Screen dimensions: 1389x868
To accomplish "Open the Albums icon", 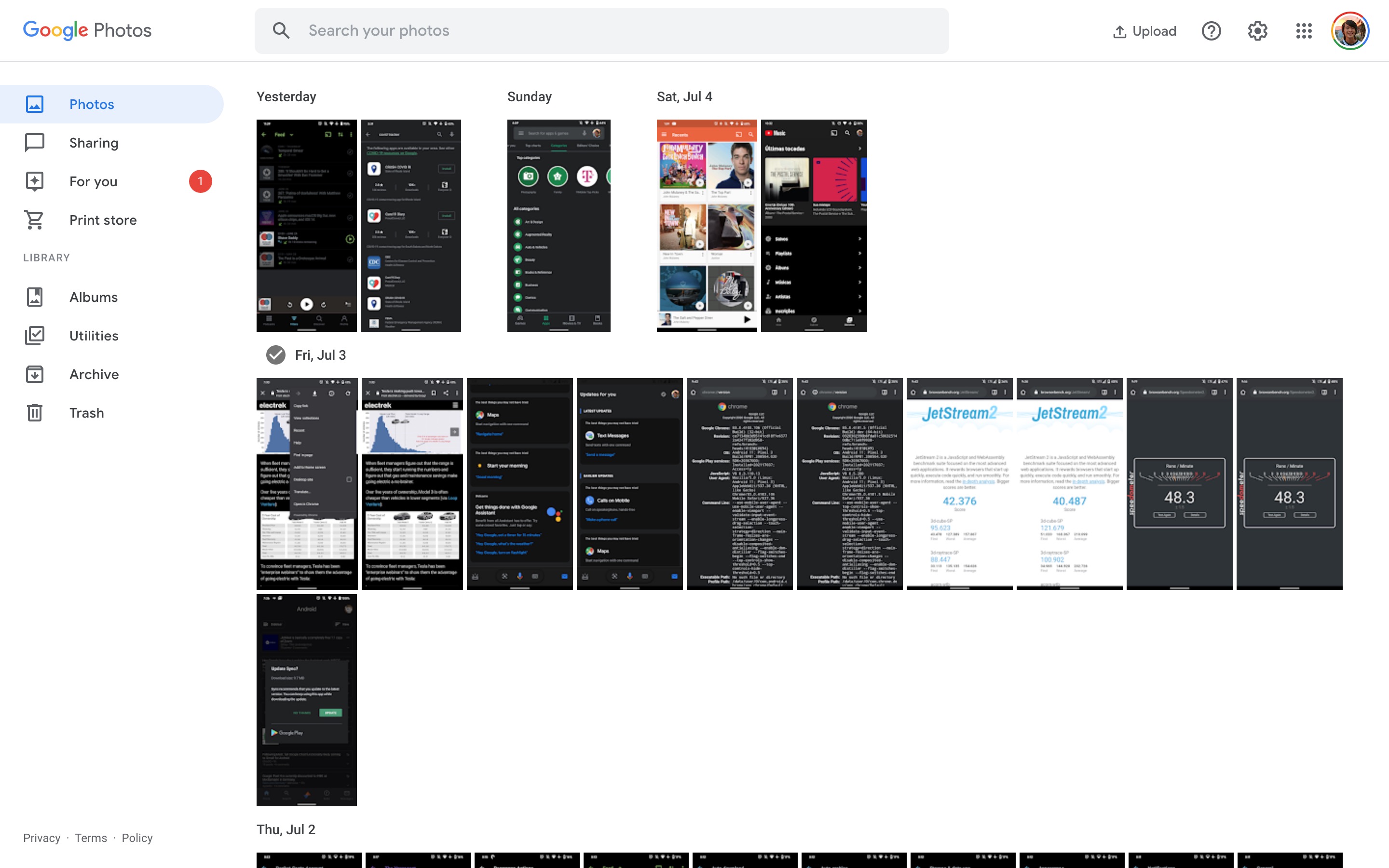I will (35, 297).
